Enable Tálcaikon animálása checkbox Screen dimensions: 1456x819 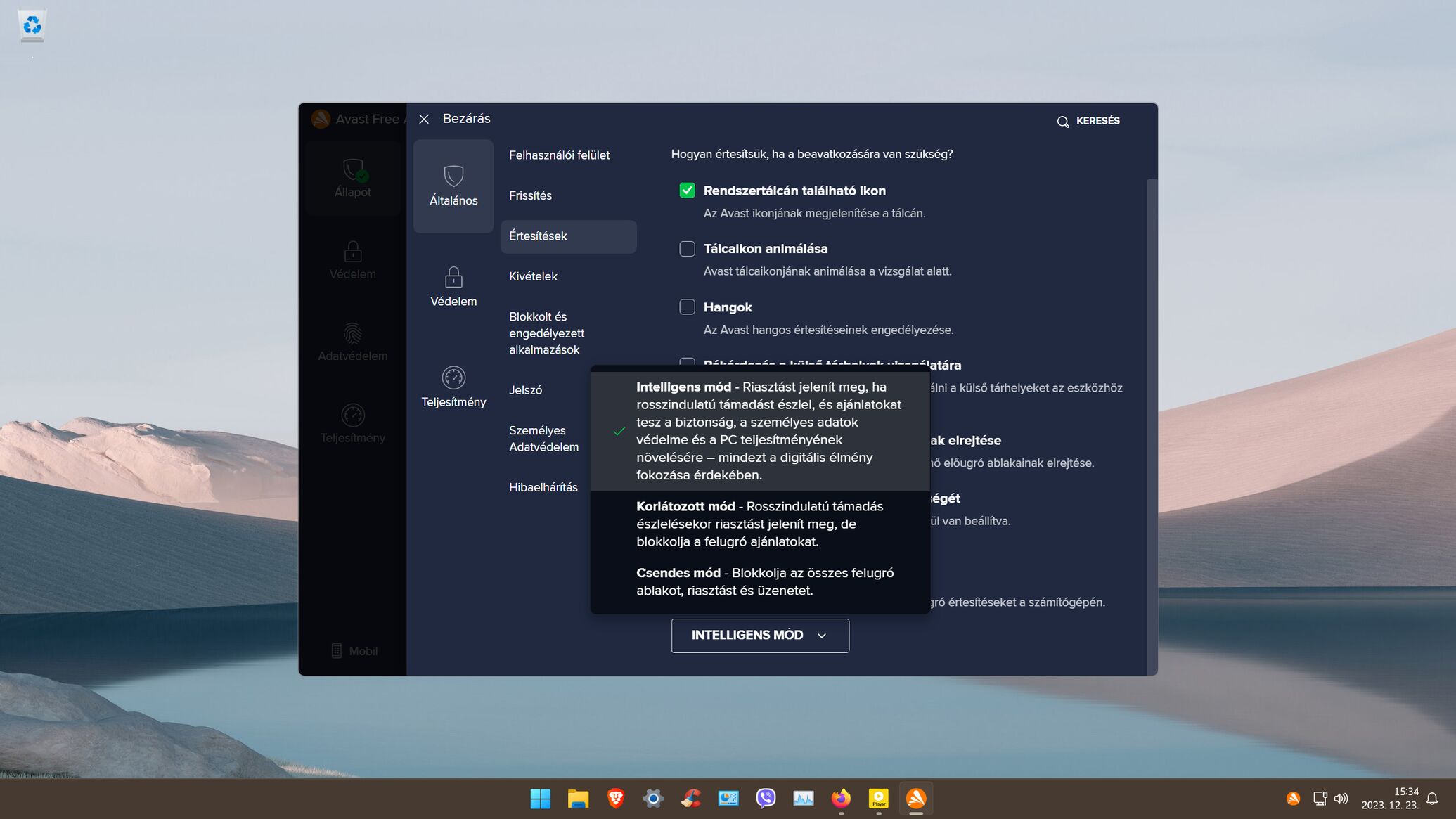[687, 249]
